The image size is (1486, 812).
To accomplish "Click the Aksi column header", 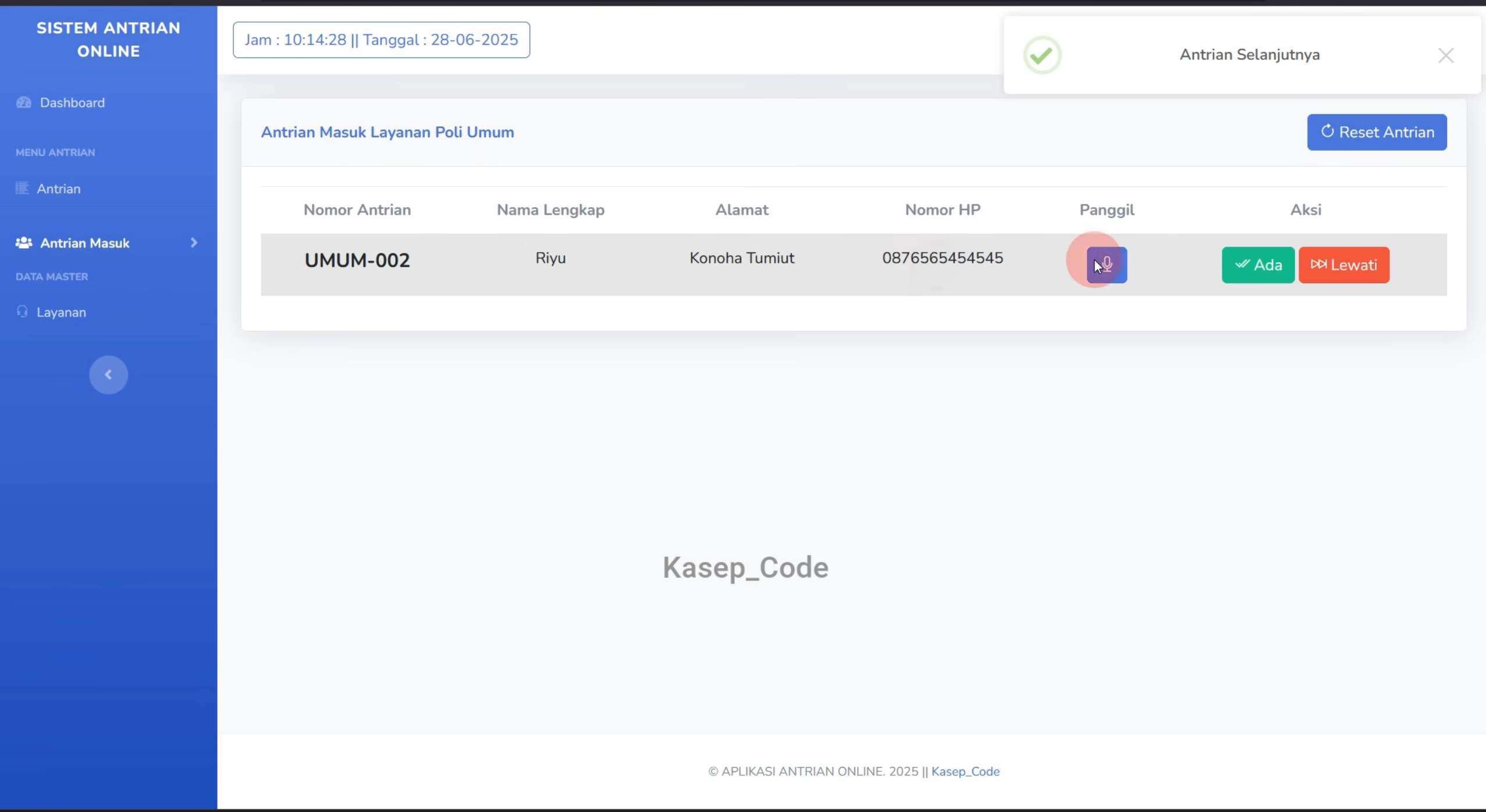I will coord(1306,210).
